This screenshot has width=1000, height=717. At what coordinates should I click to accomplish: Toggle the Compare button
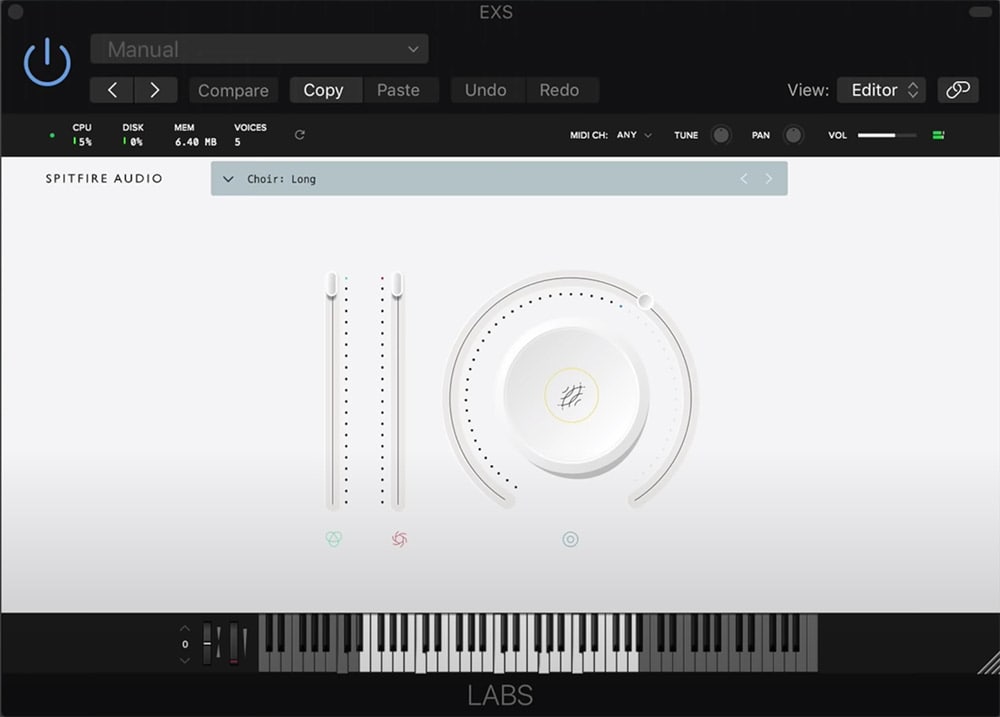[233, 90]
